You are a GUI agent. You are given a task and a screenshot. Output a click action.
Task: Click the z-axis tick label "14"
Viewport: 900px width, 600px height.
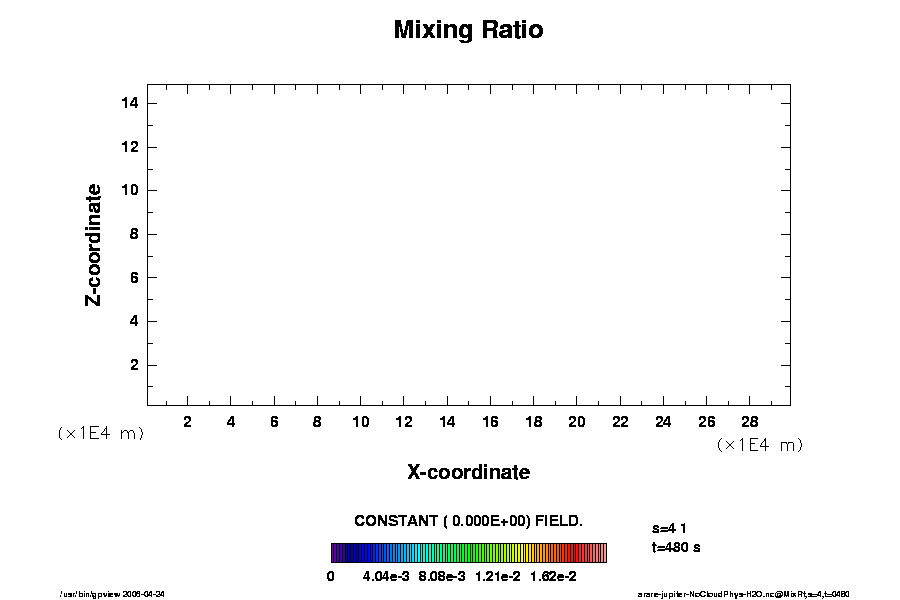129,103
